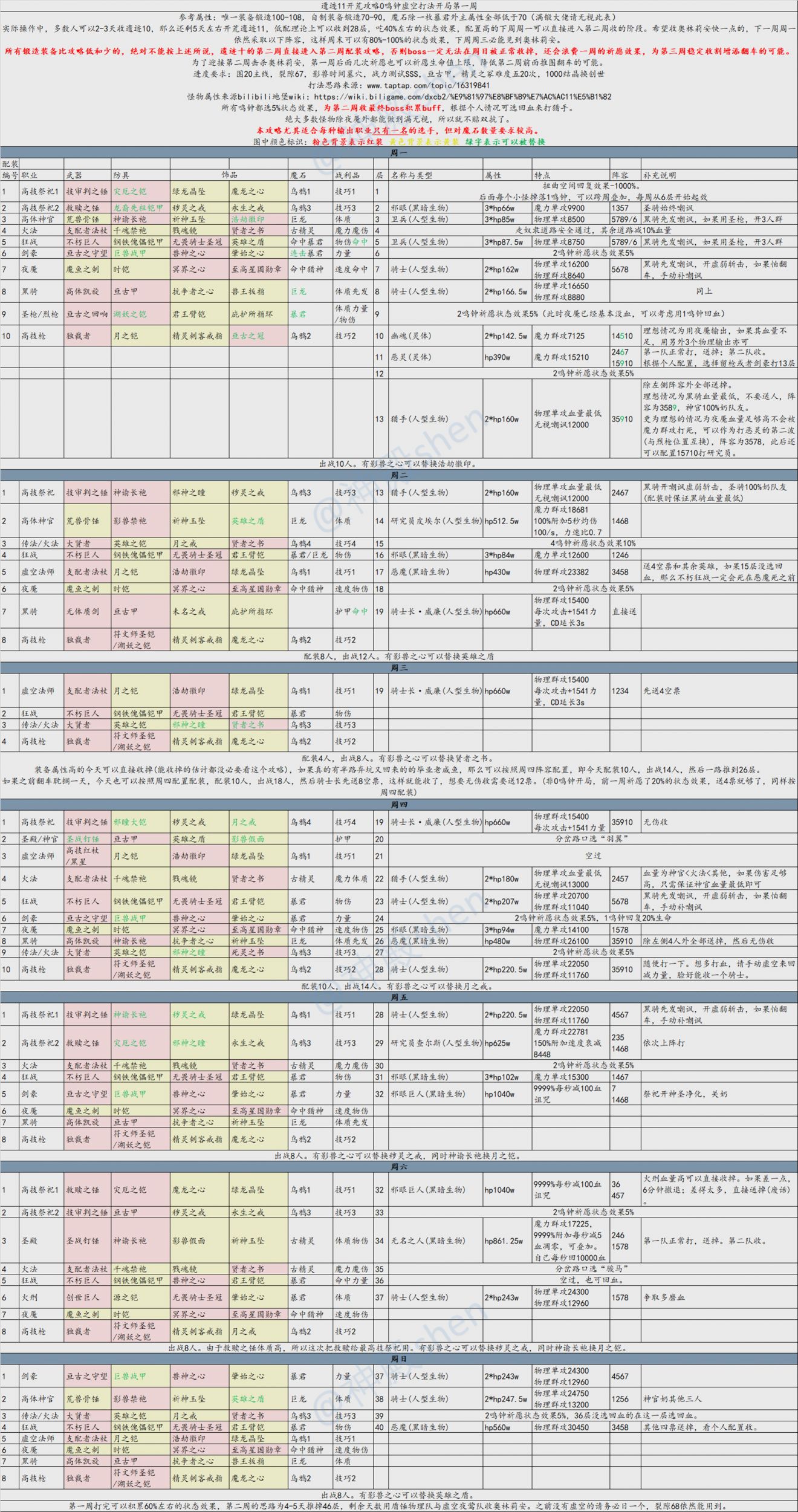Select the 研究员查尔斯(人型生物) cell
The width and height of the screenshot is (798, 1512).
point(436,1043)
